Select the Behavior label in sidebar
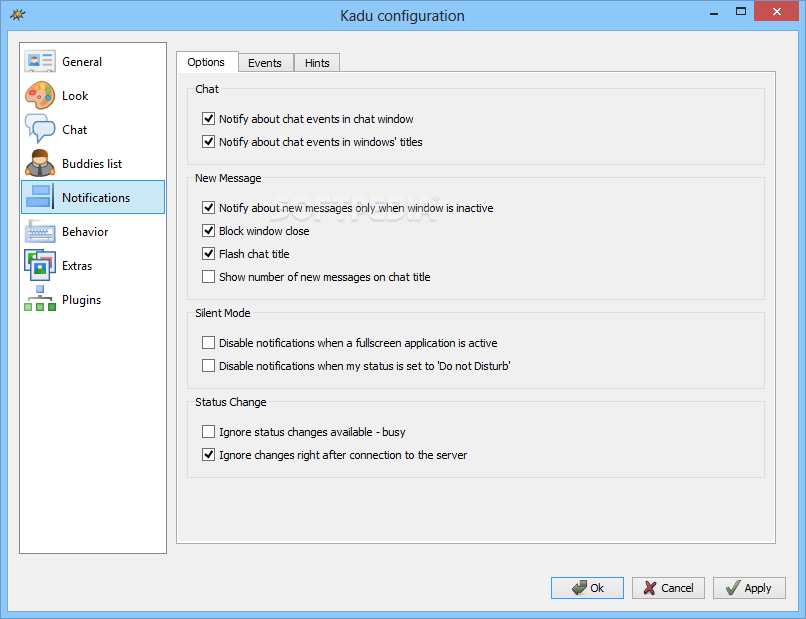Viewport: 806px width, 619px height. 85,232
